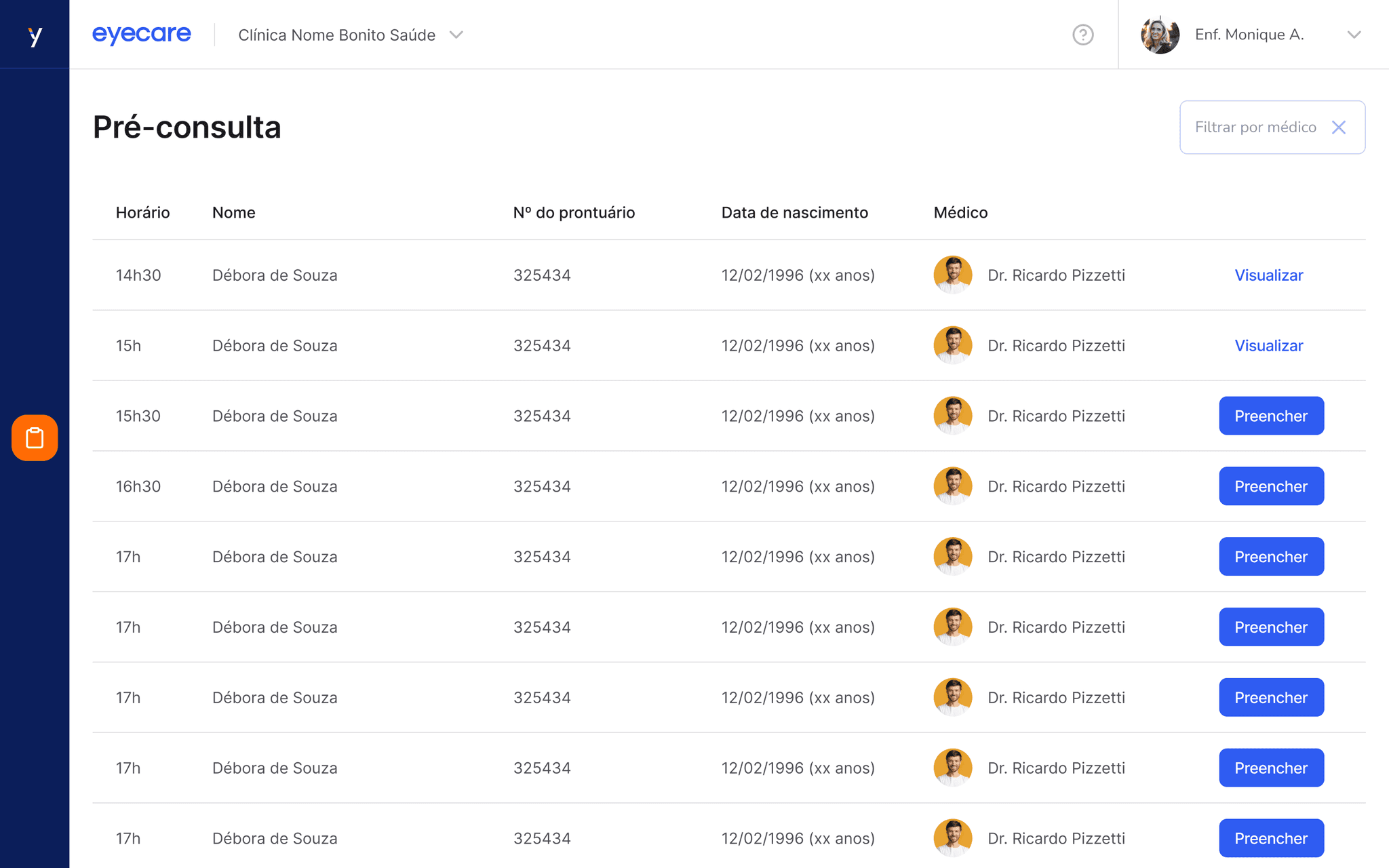Click doctor avatar in 16h30 row
1389x868 pixels.
tap(952, 486)
